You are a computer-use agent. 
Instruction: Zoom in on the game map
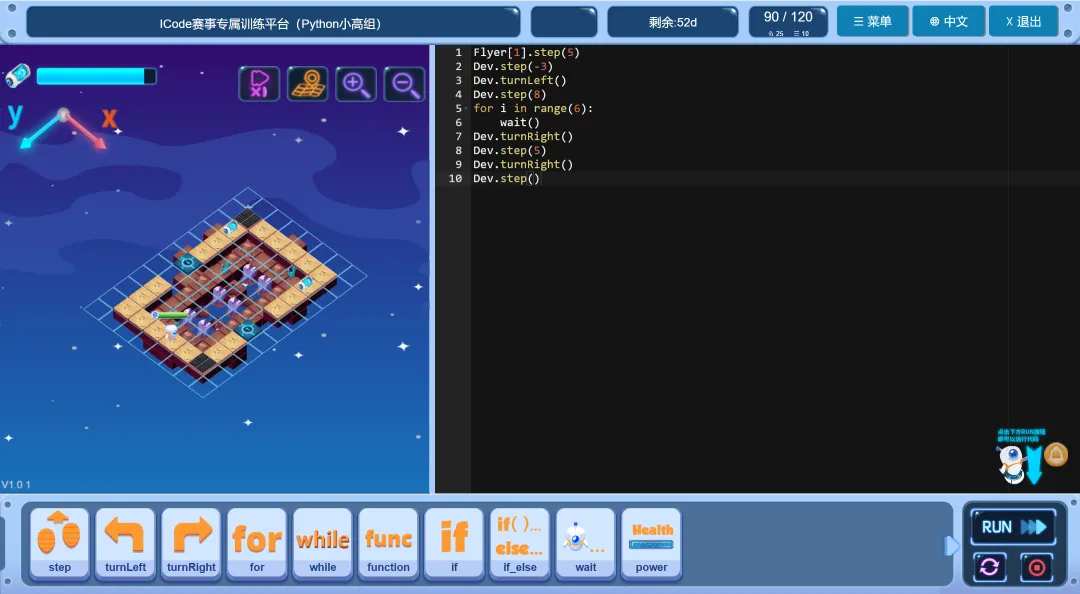pos(355,84)
